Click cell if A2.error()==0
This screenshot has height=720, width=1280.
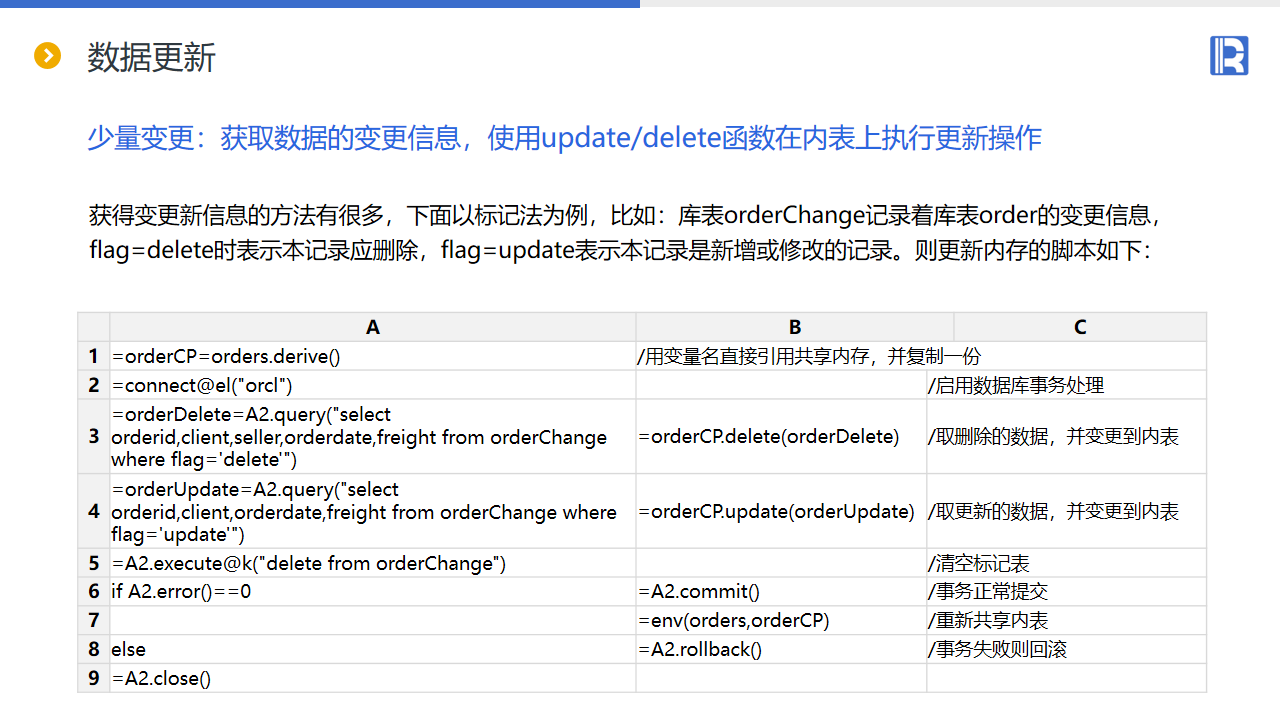(373, 592)
